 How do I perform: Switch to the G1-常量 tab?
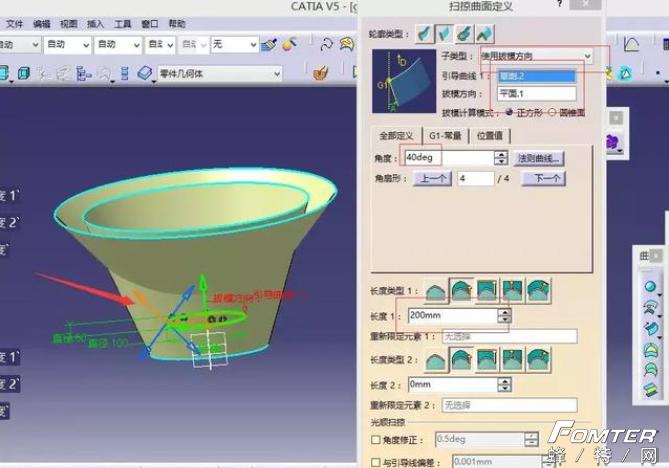[x=446, y=135]
